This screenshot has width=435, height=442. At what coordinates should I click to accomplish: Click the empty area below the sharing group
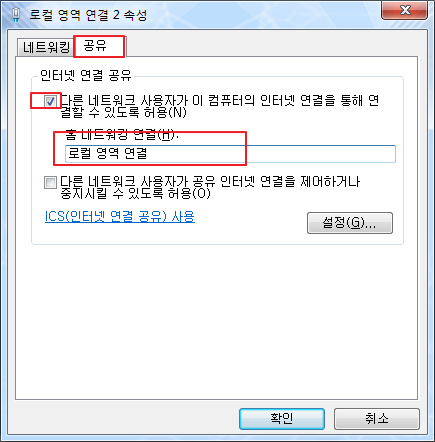217,320
